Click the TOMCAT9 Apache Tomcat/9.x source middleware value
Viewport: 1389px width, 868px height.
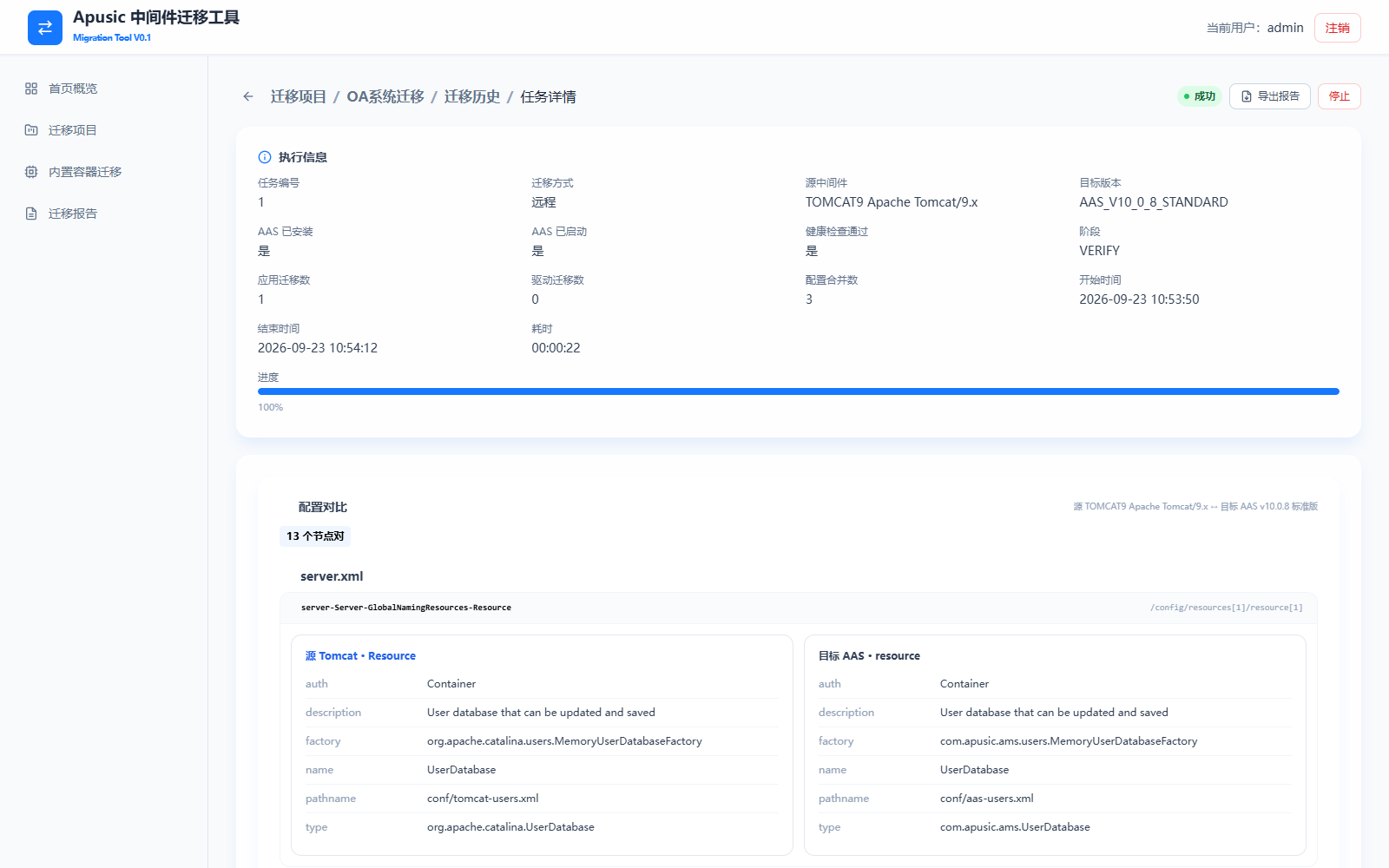click(892, 202)
